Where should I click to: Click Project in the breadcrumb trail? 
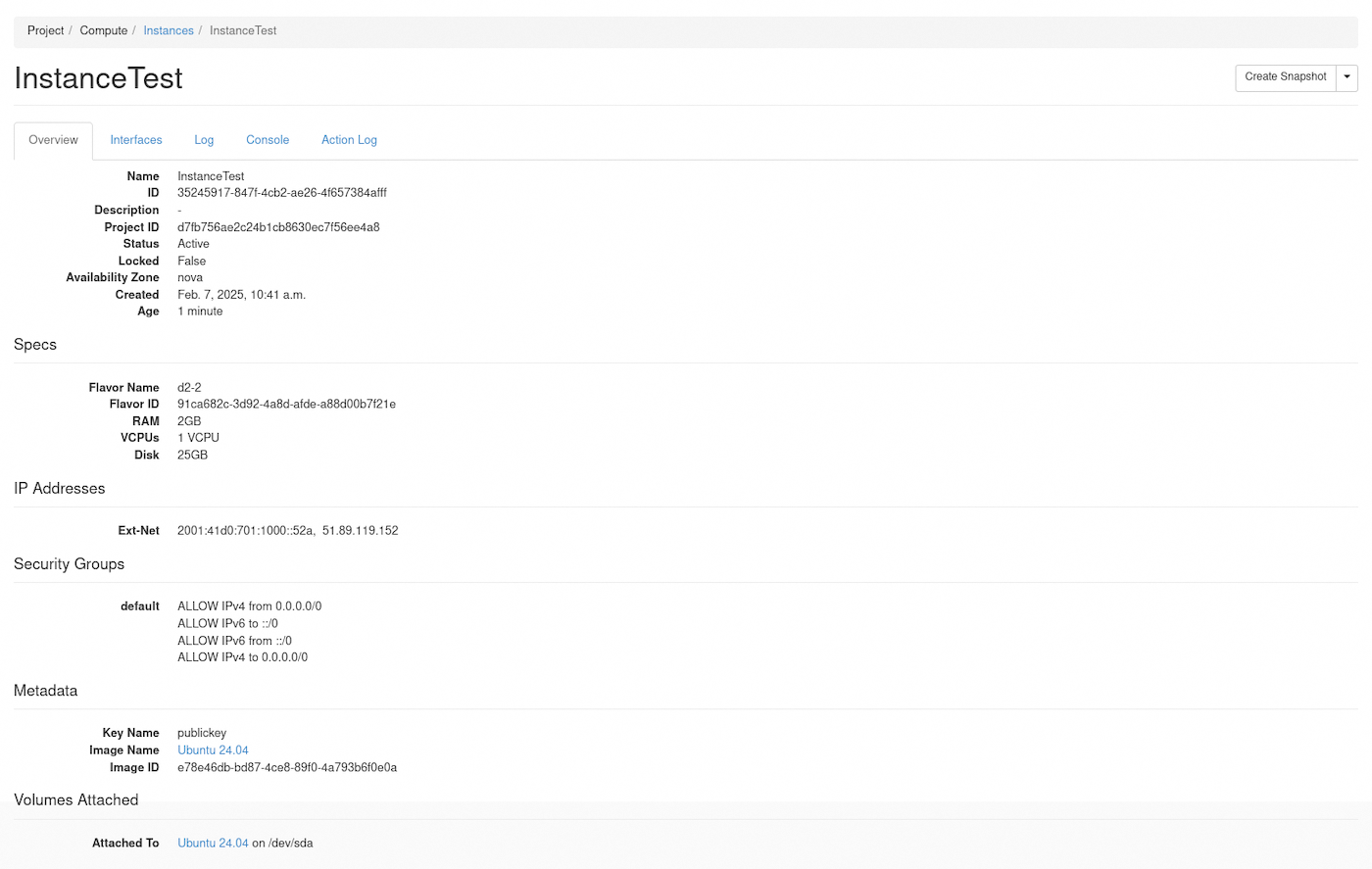[45, 31]
